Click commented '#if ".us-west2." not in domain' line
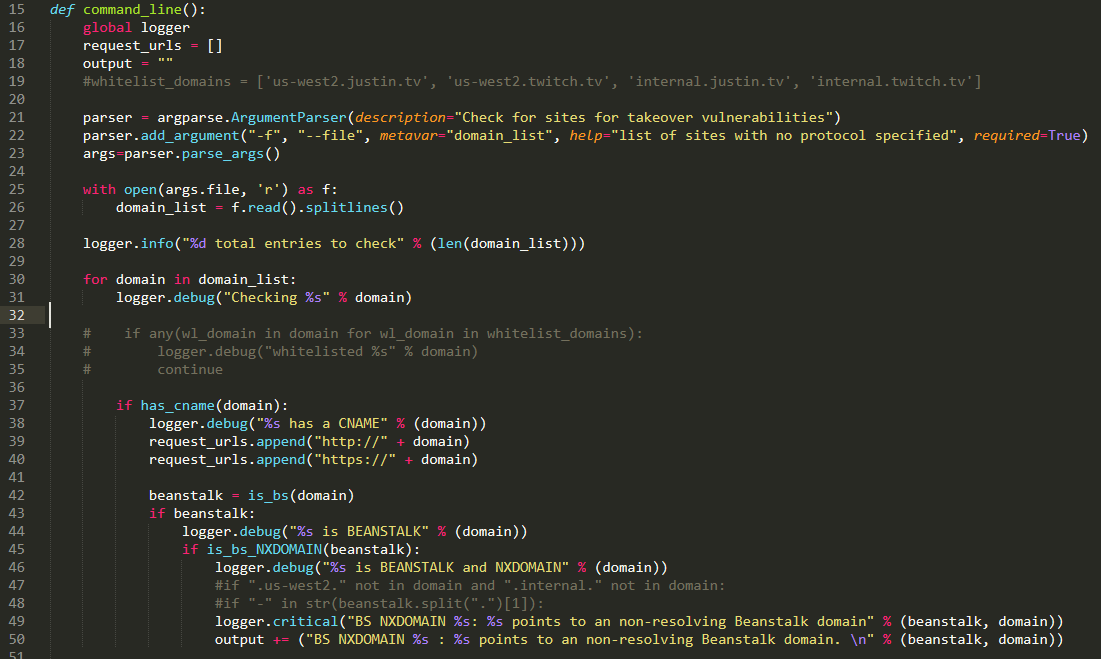The image size is (1101, 659). point(470,585)
